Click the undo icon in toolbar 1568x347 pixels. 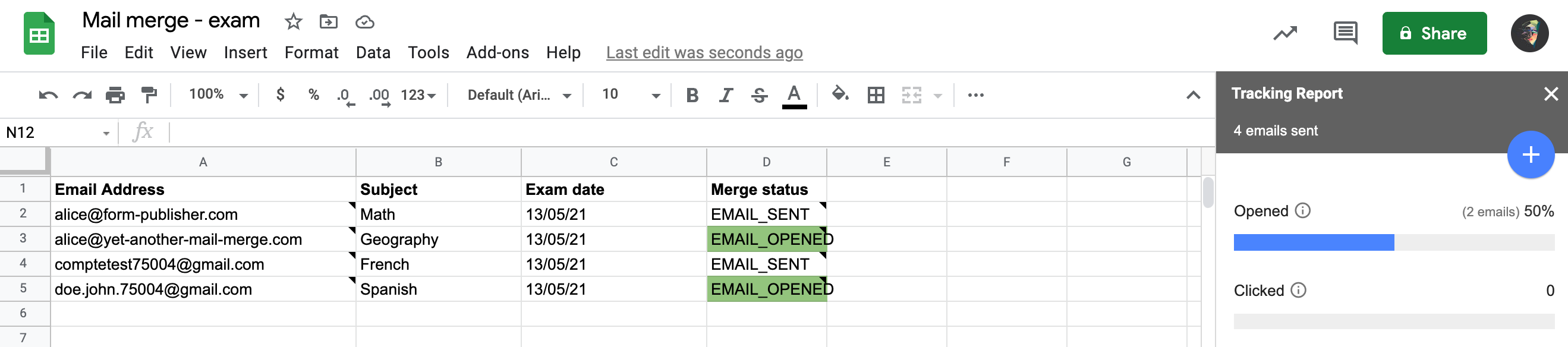coord(48,95)
